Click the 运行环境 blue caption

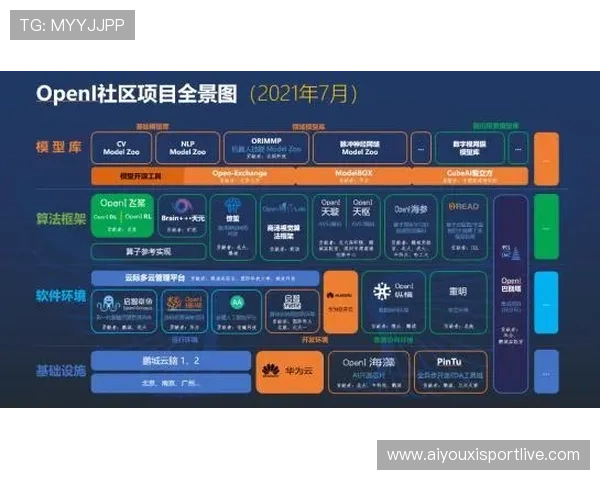click(x=184, y=340)
